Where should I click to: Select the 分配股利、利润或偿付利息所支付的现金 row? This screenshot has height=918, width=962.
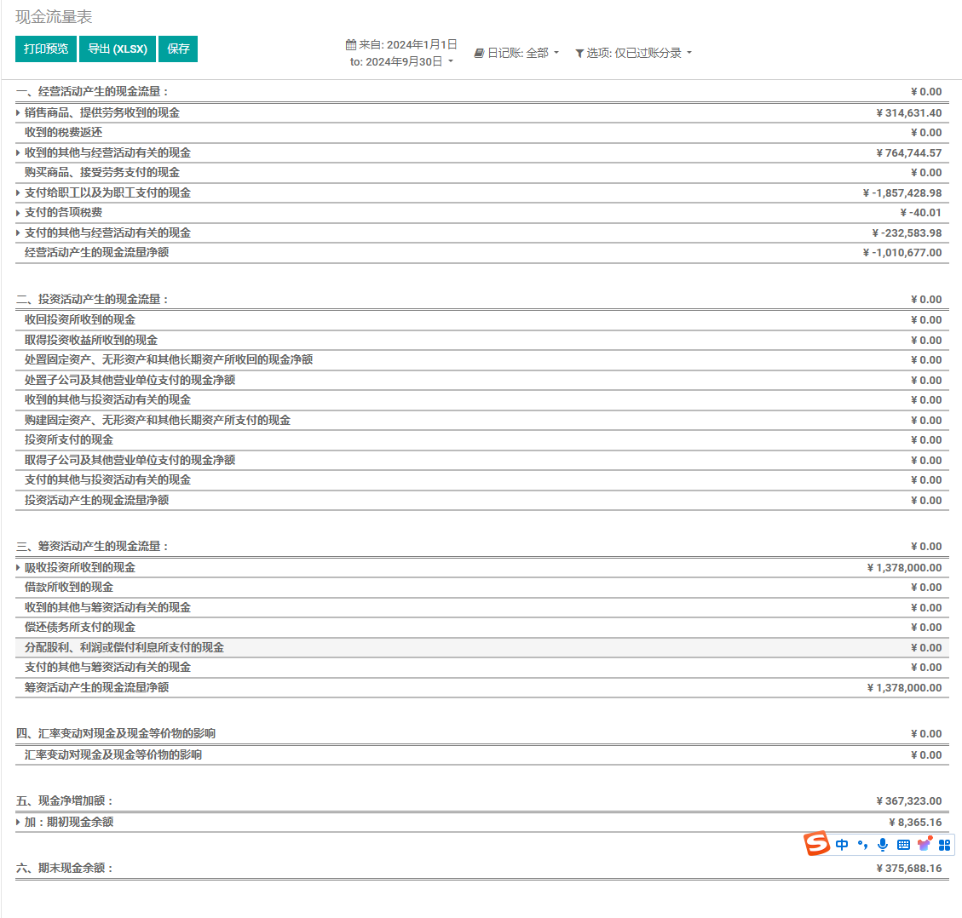coord(124,648)
